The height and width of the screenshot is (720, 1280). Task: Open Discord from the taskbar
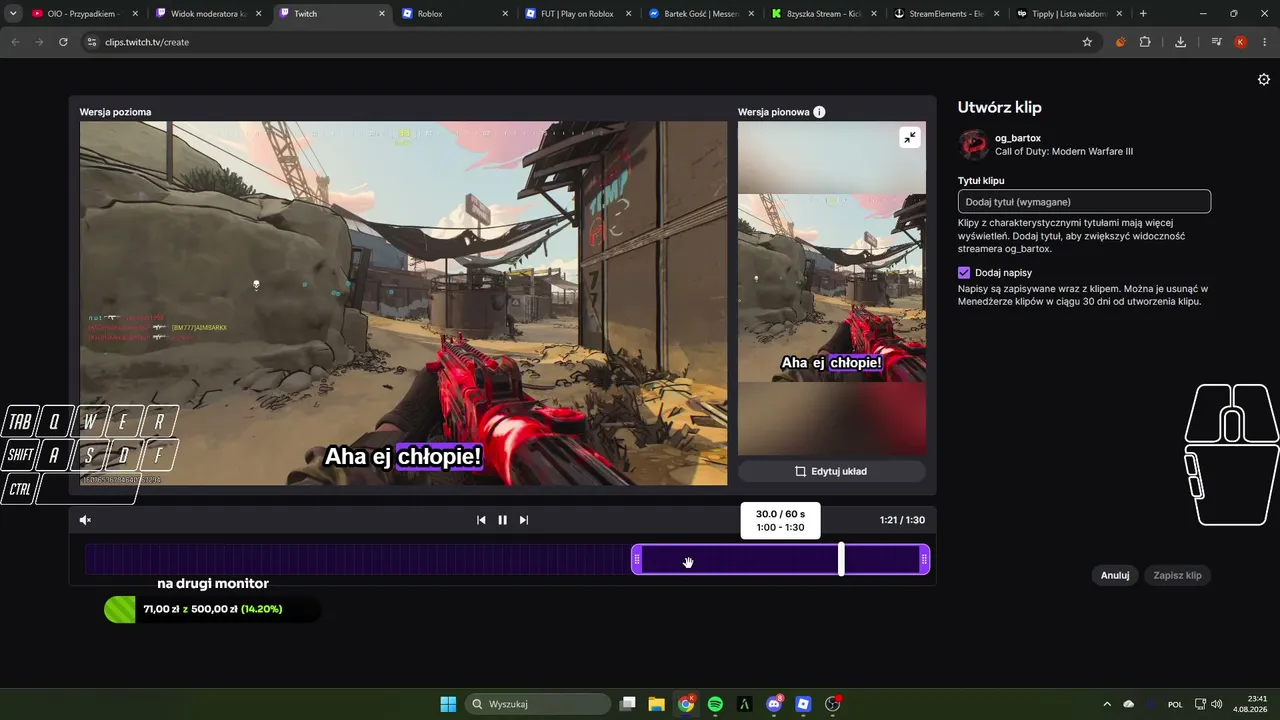click(x=774, y=704)
